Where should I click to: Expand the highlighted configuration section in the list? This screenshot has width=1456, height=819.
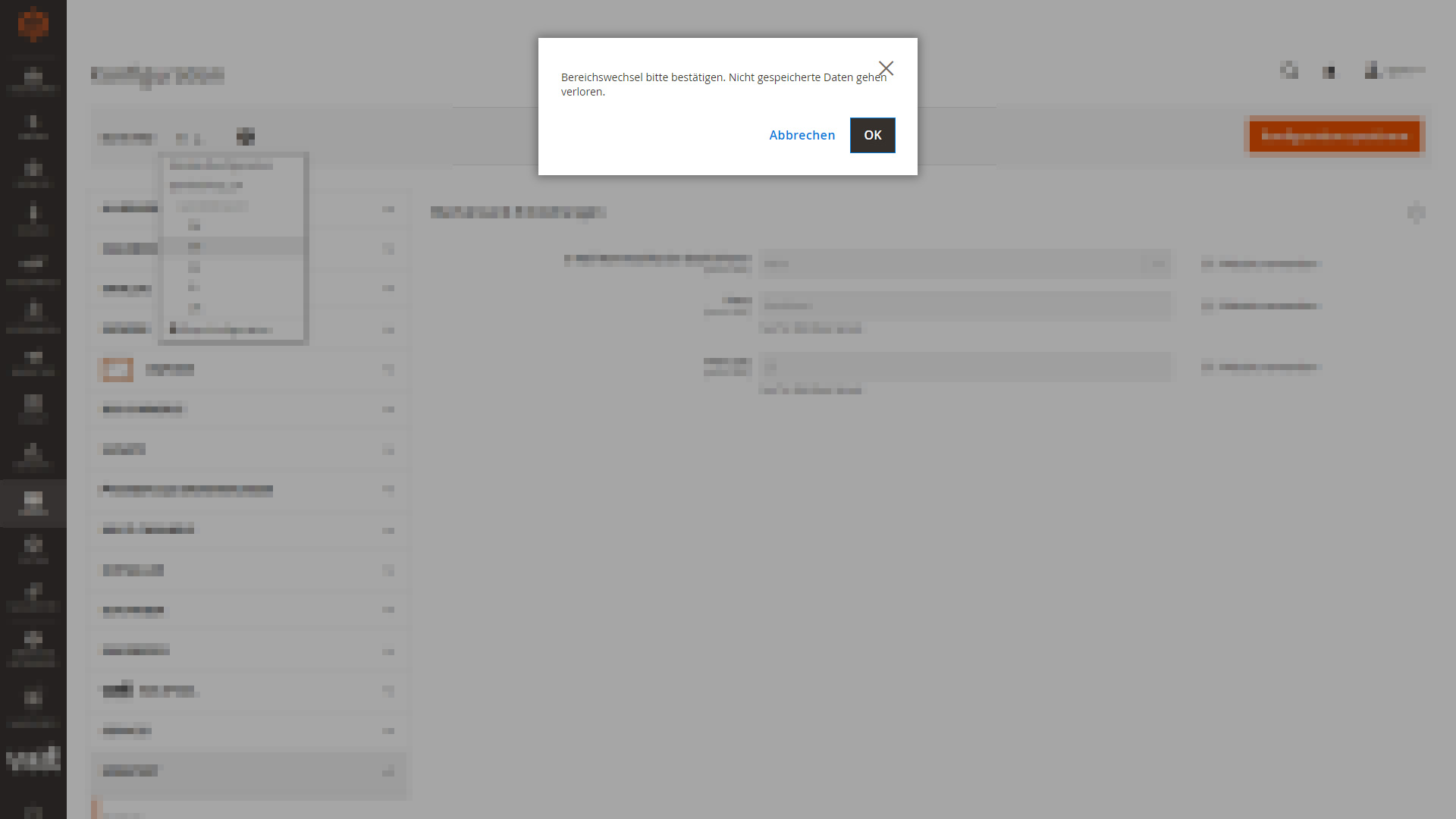250,771
